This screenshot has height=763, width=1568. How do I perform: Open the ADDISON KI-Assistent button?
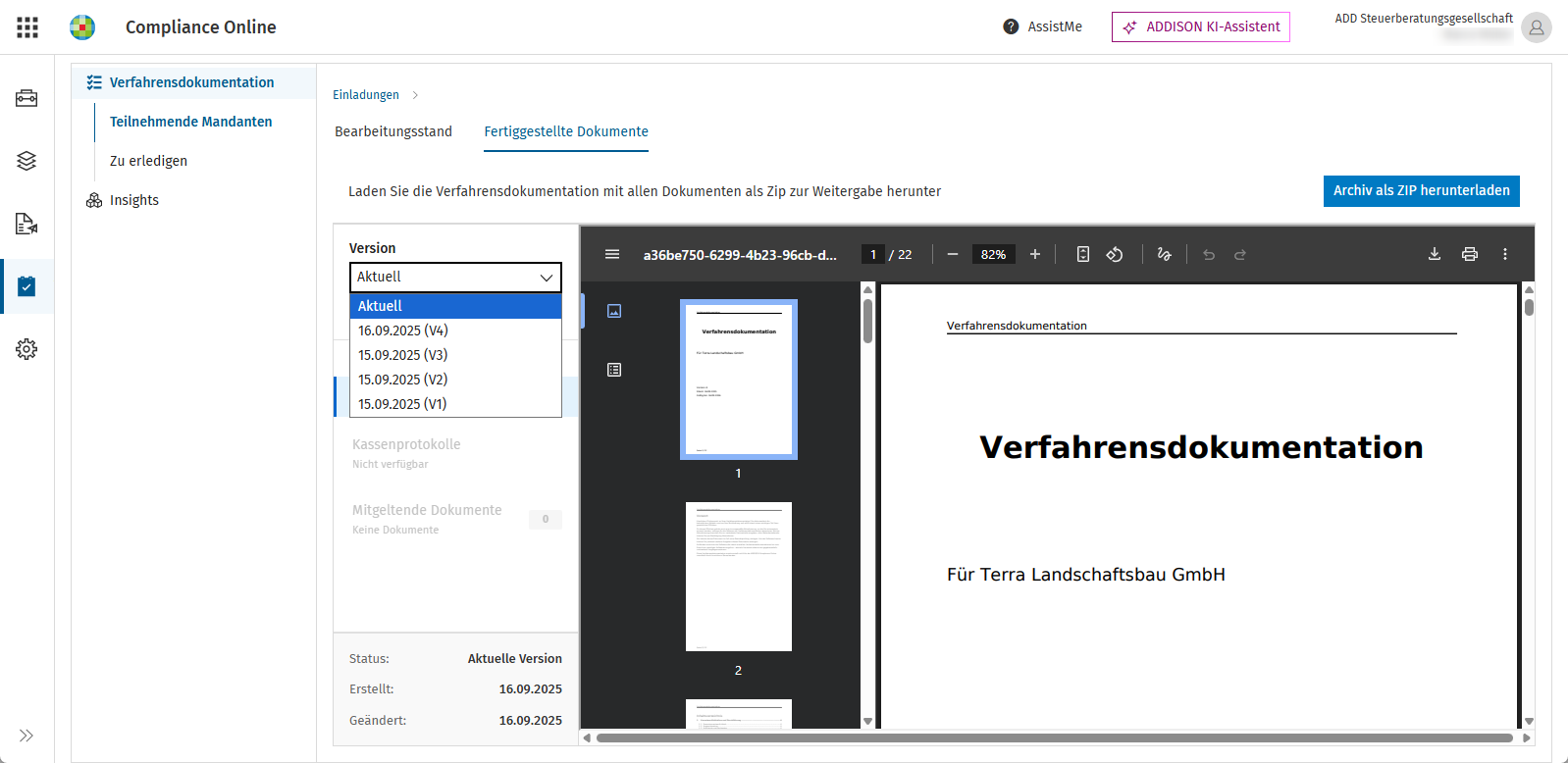click(1201, 27)
